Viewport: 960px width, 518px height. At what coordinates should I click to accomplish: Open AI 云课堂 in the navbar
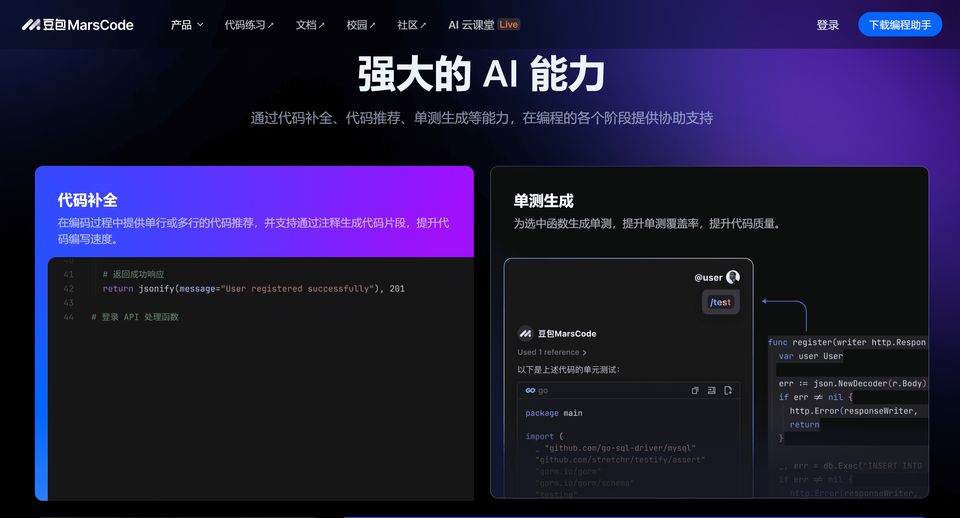[471, 25]
